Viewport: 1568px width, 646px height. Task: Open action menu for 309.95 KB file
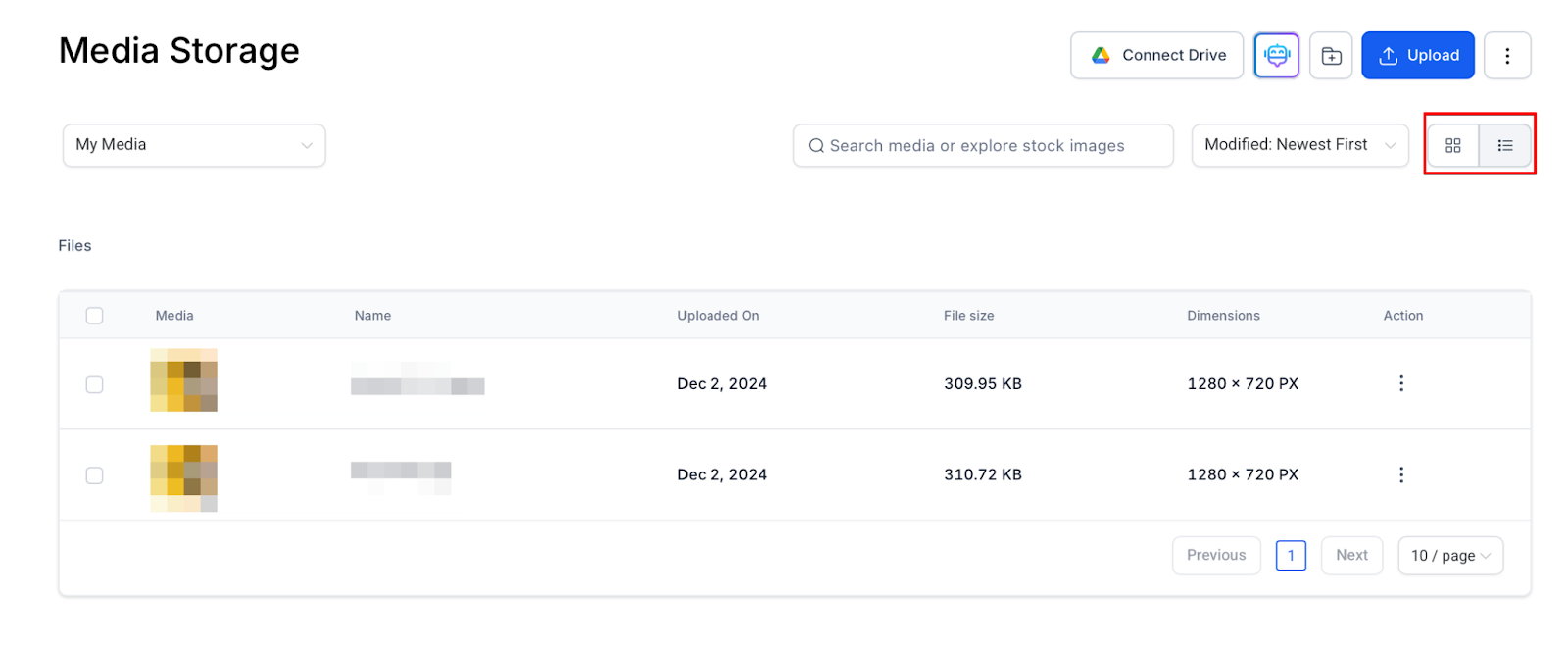tap(1401, 383)
